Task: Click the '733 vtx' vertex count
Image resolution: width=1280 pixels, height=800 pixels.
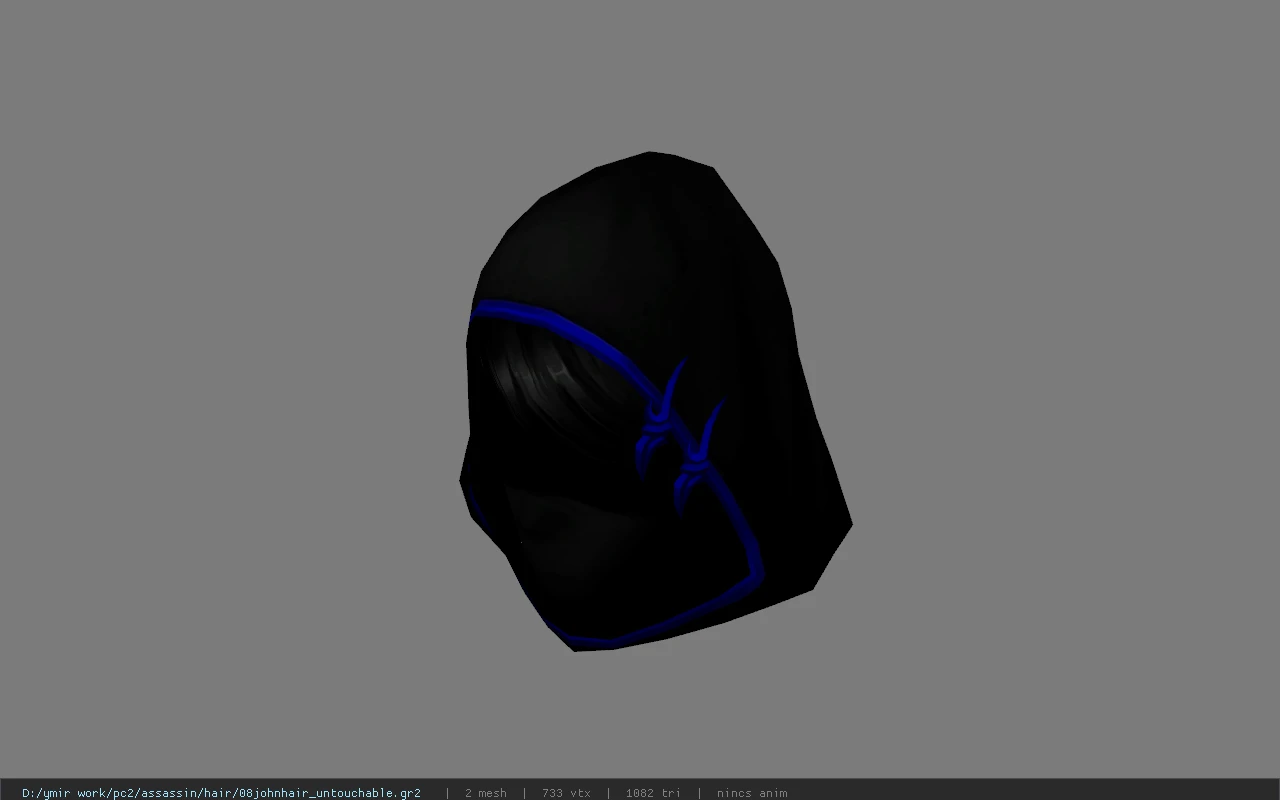Action: click(x=566, y=793)
